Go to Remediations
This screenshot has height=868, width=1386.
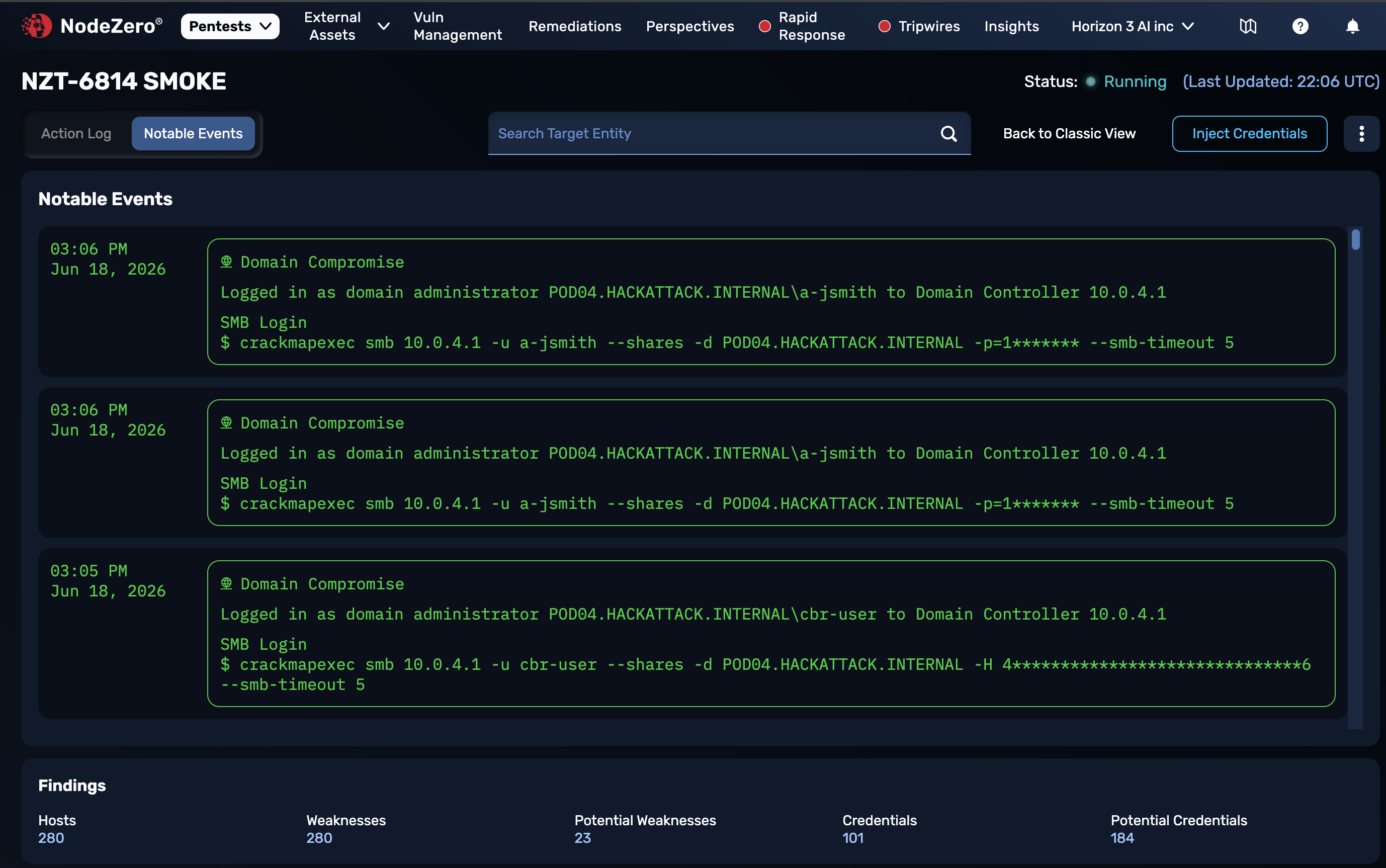[574, 27]
